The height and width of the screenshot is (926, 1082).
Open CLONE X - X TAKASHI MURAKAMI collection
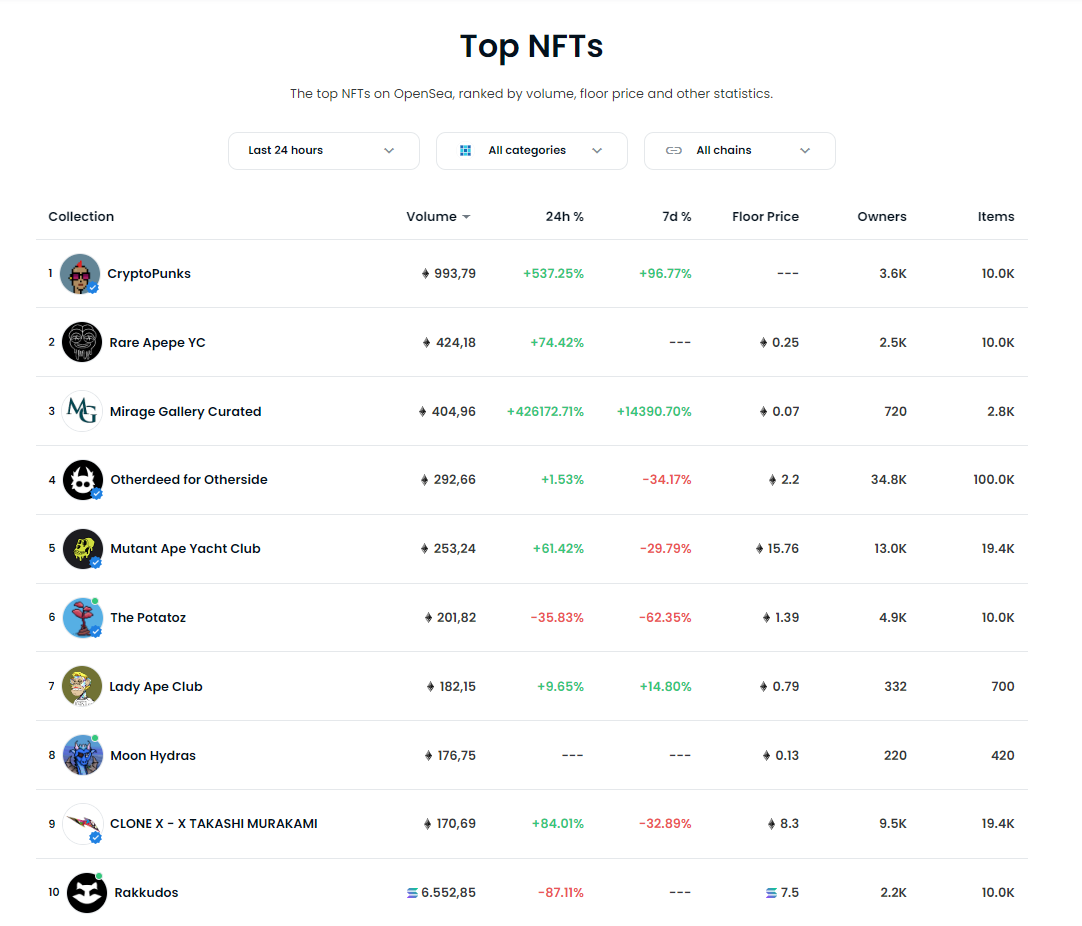(x=214, y=824)
